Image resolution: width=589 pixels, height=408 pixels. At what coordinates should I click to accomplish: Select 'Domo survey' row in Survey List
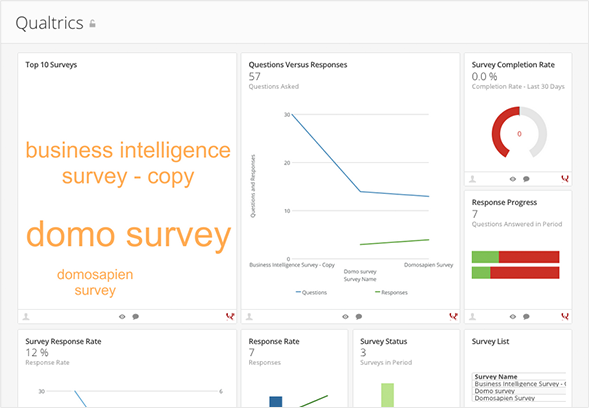click(519, 391)
